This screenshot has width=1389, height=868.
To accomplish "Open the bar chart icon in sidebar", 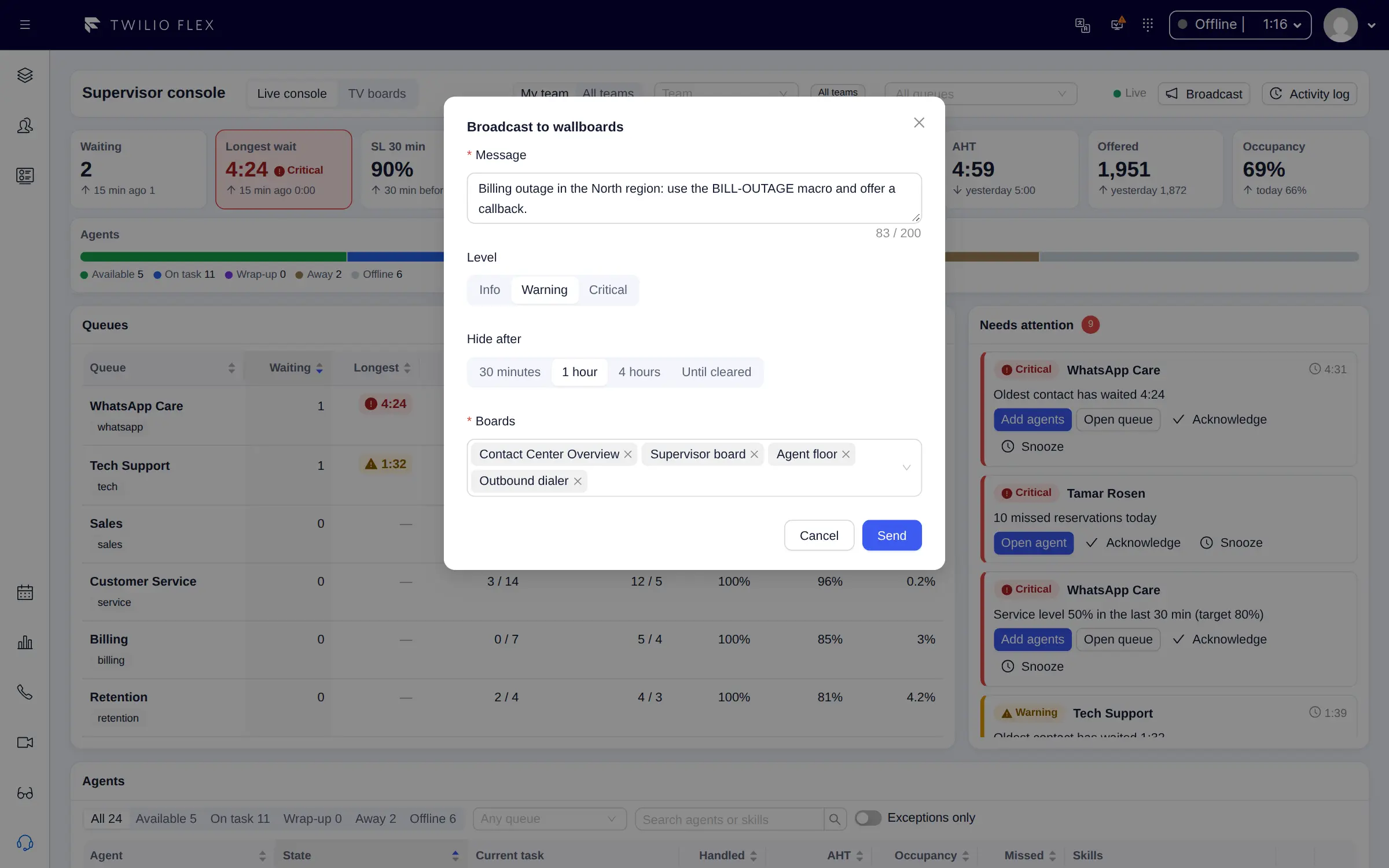I will 25,642.
